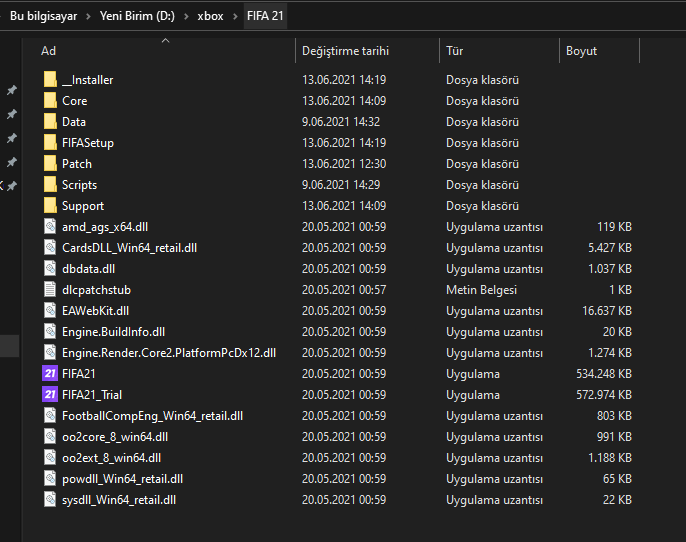Click the EAWebKit.dll file icon
This screenshot has width=686, height=542.
[x=50, y=311]
